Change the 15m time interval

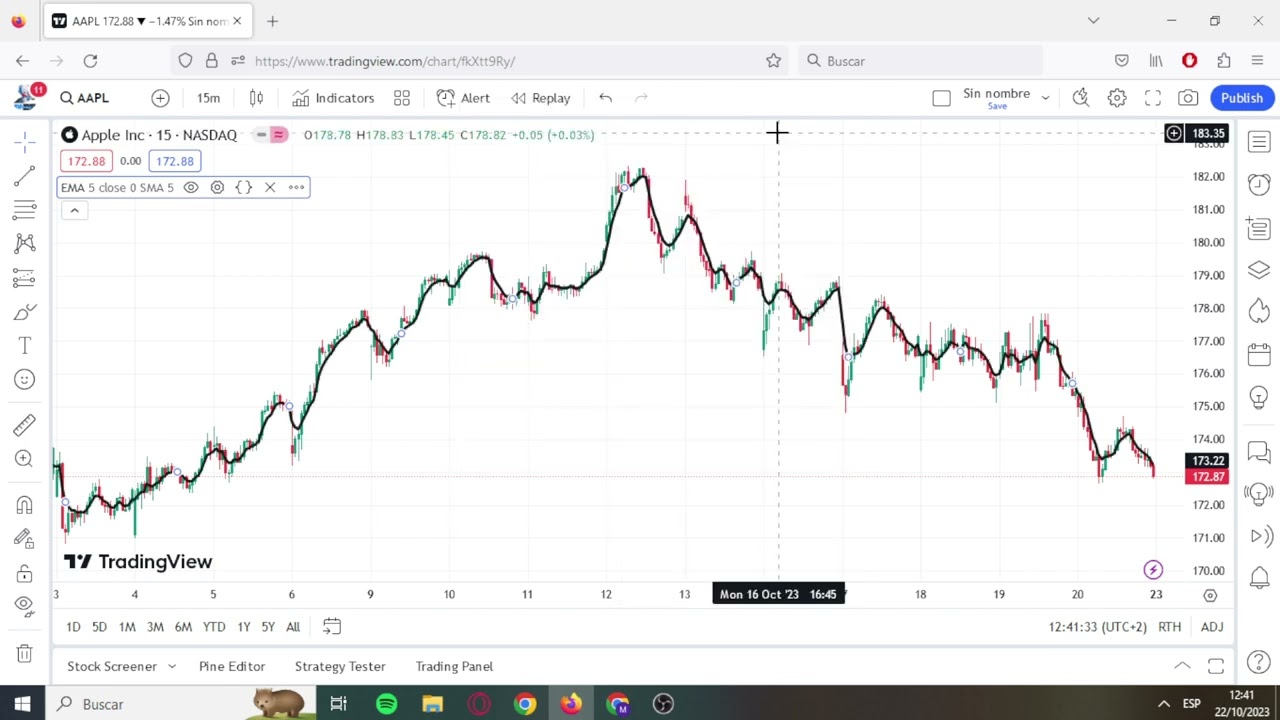[208, 98]
